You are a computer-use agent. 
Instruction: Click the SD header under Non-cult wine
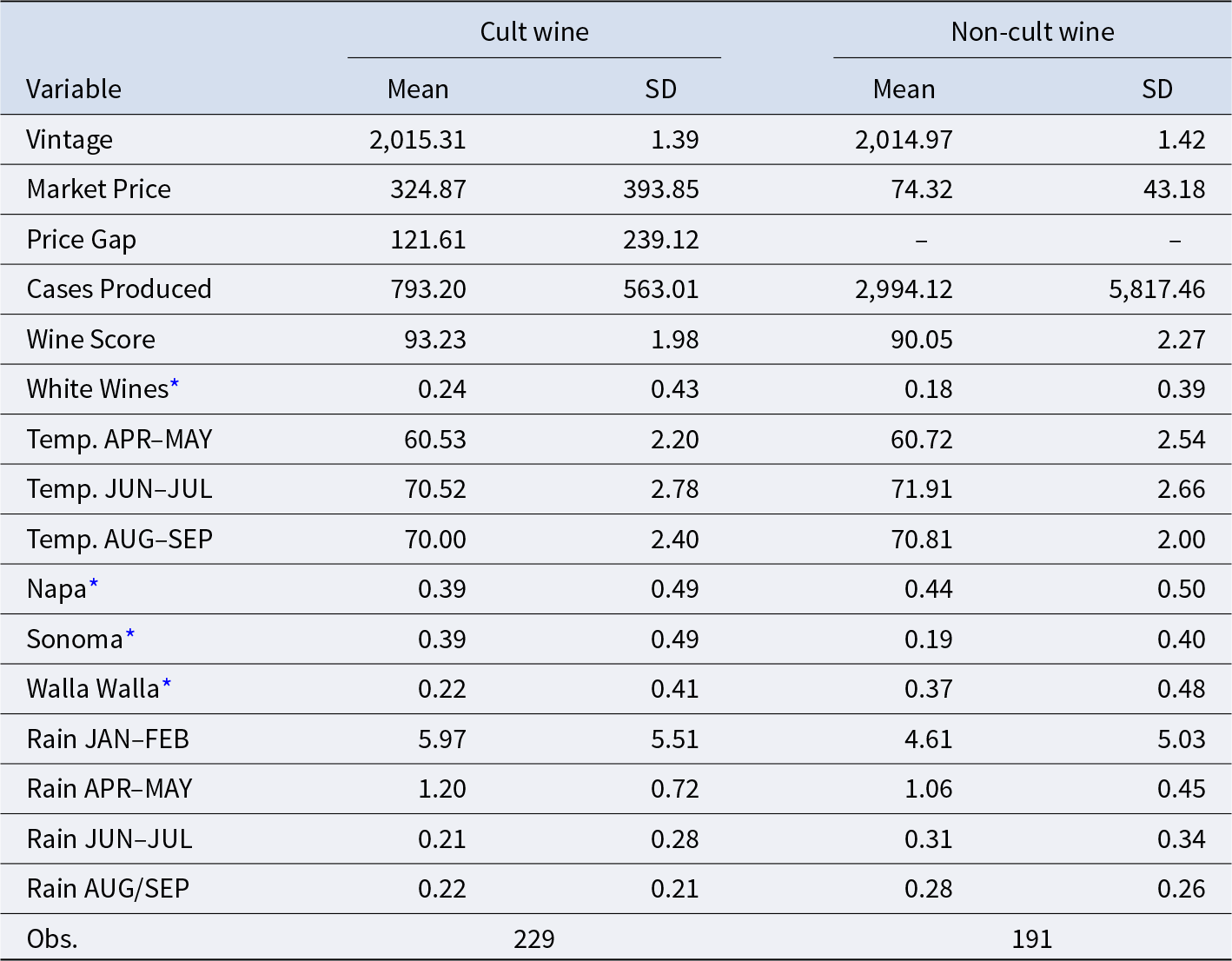(1156, 89)
